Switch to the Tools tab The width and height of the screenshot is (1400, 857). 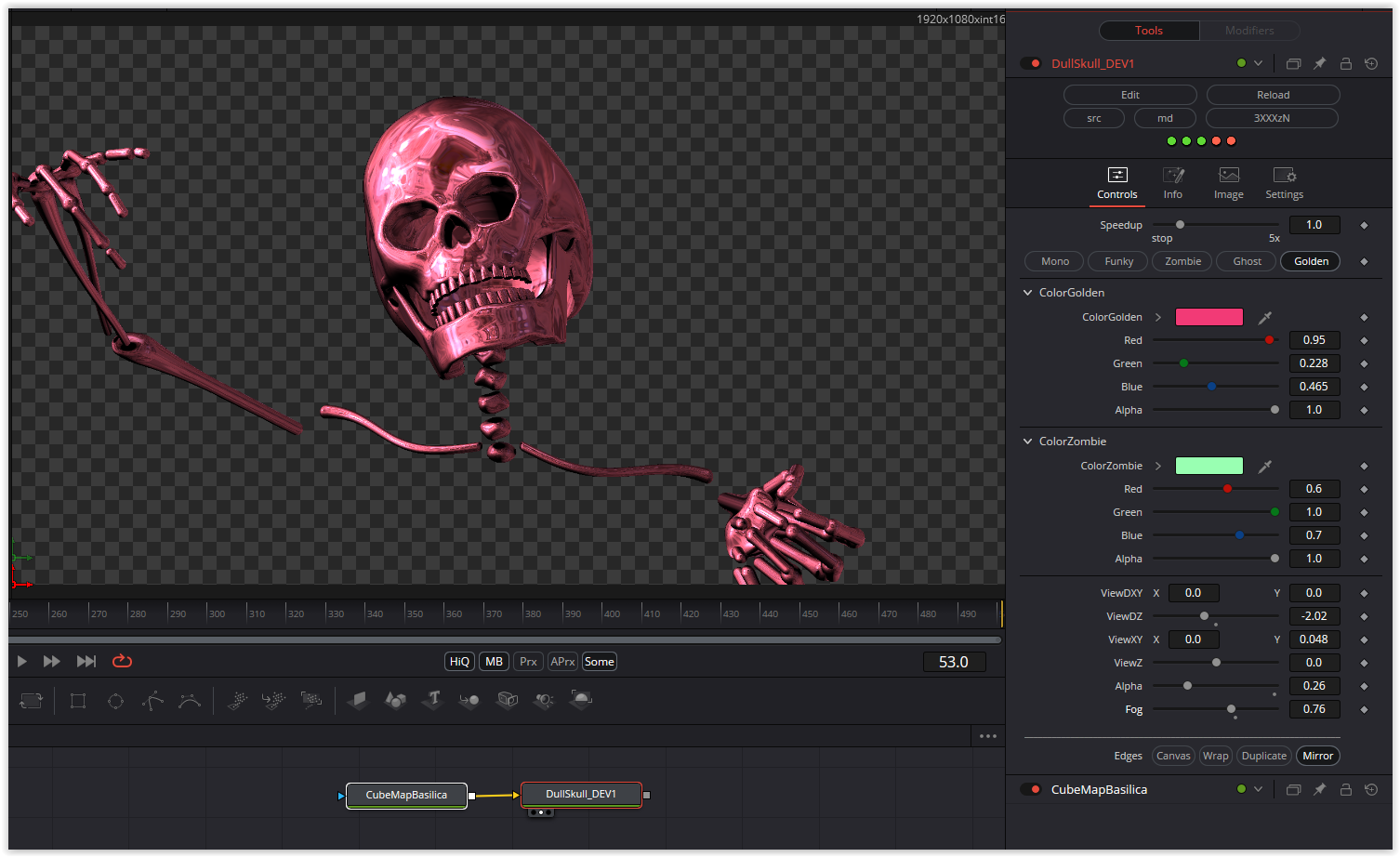click(1149, 31)
